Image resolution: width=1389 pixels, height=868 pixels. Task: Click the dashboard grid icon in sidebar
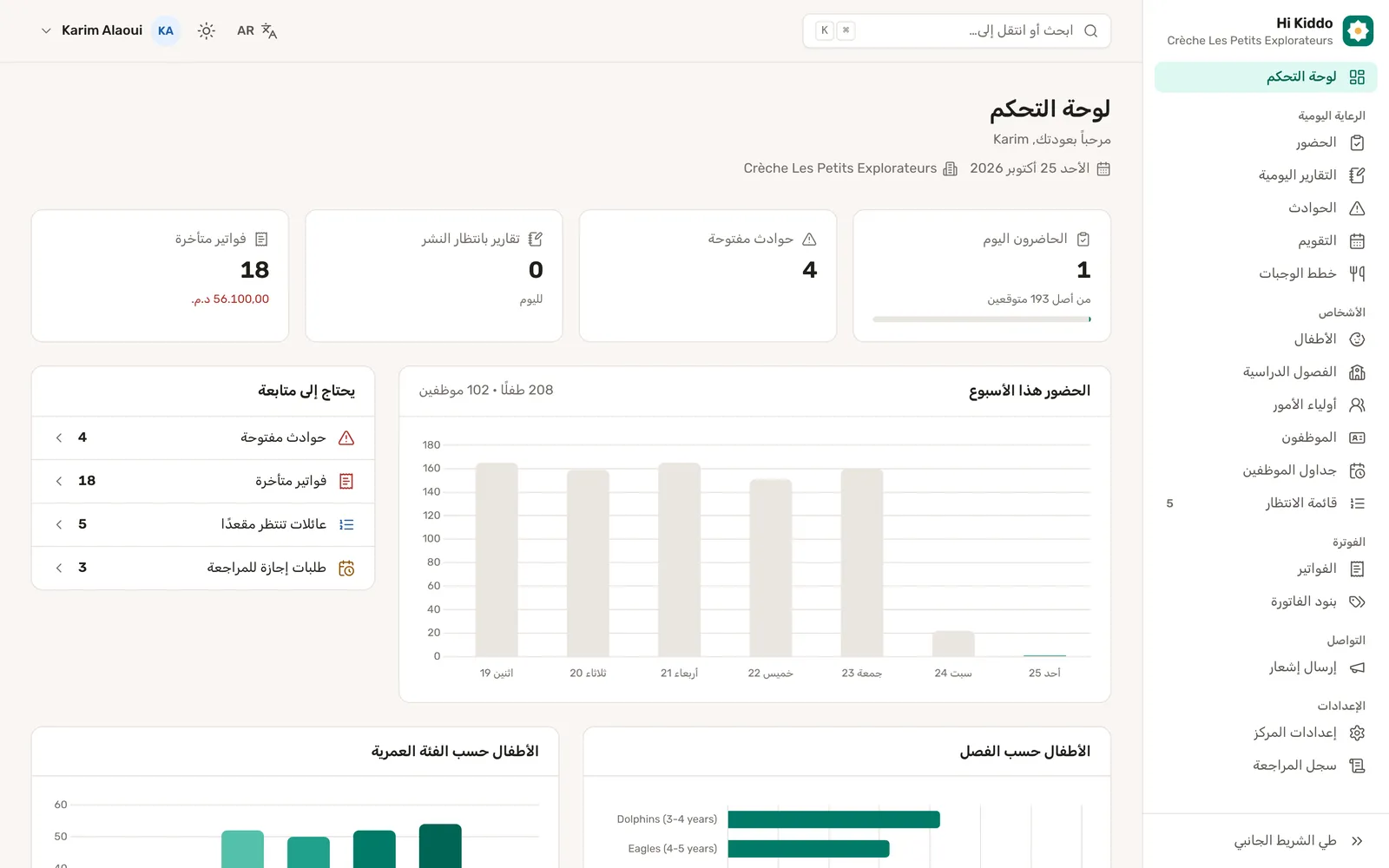(x=1358, y=77)
